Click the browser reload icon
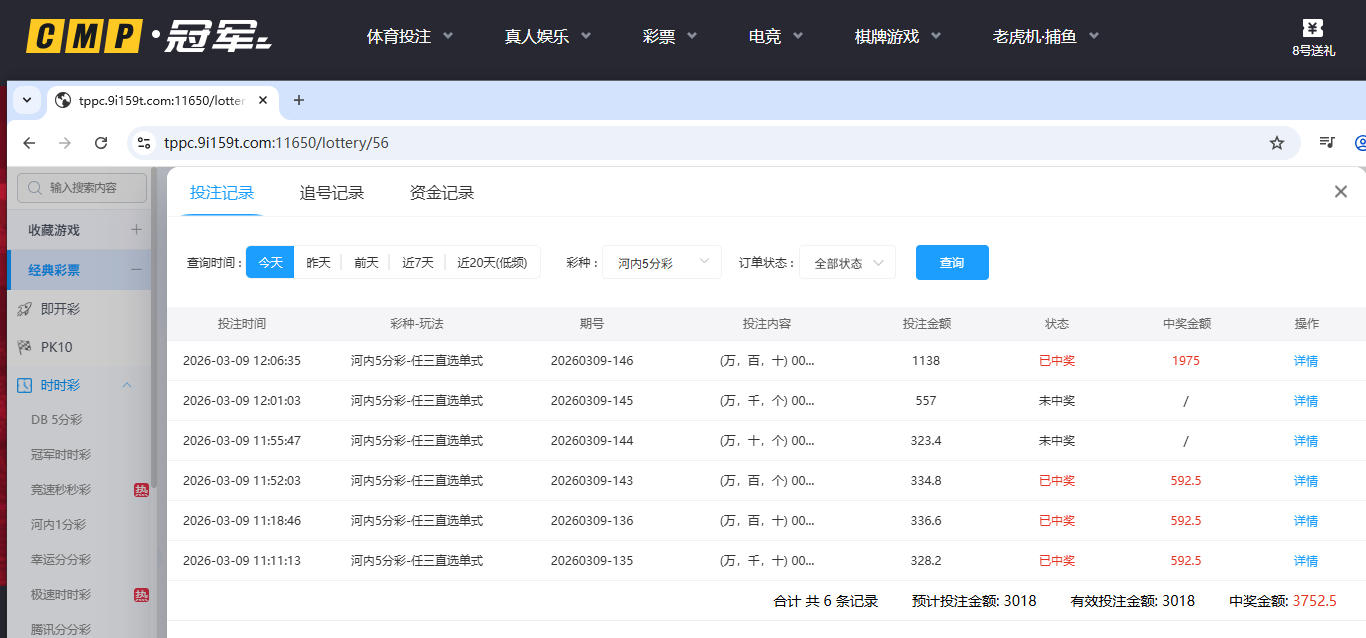Image resolution: width=1366 pixels, height=638 pixels. tap(101, 143)
